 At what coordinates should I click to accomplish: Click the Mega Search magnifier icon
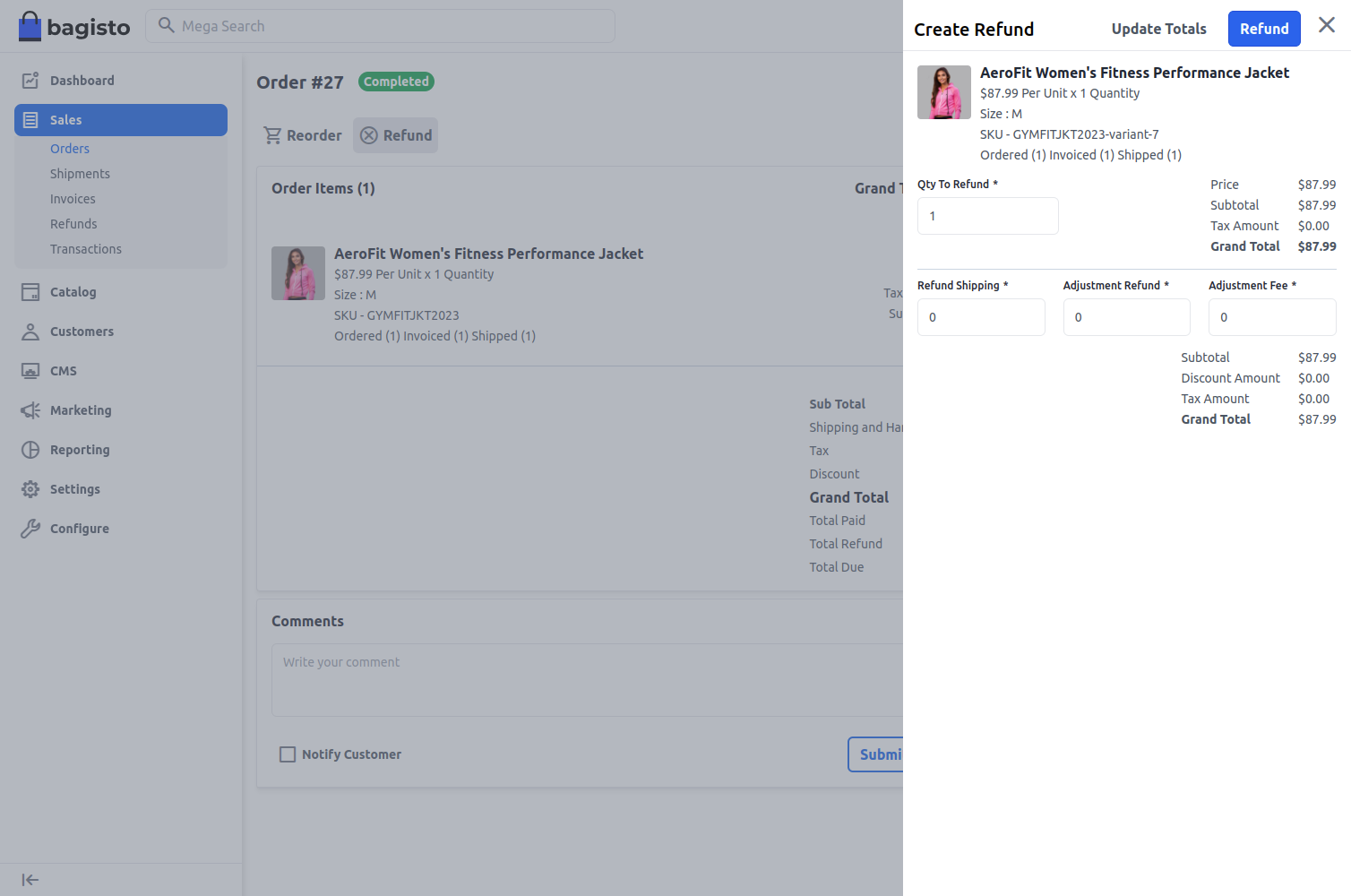point(166,25)
